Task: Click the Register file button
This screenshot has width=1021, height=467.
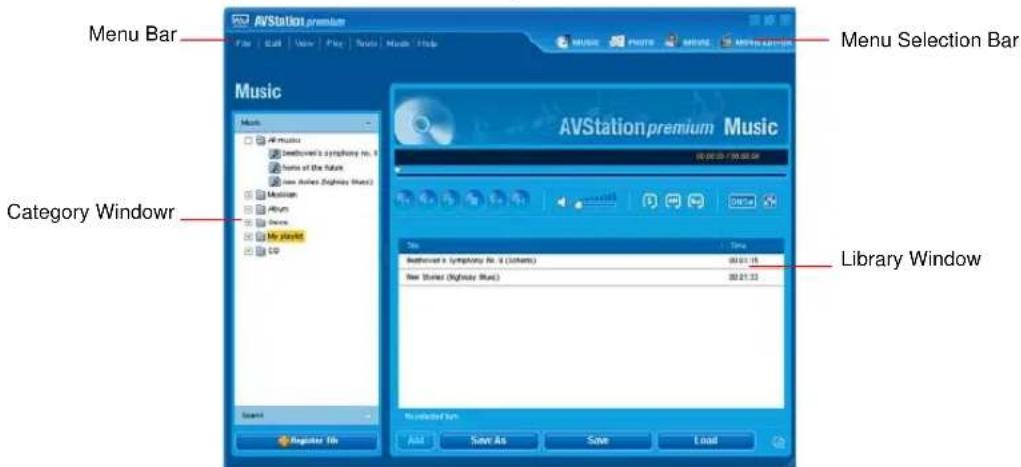Action: [306, 441]
